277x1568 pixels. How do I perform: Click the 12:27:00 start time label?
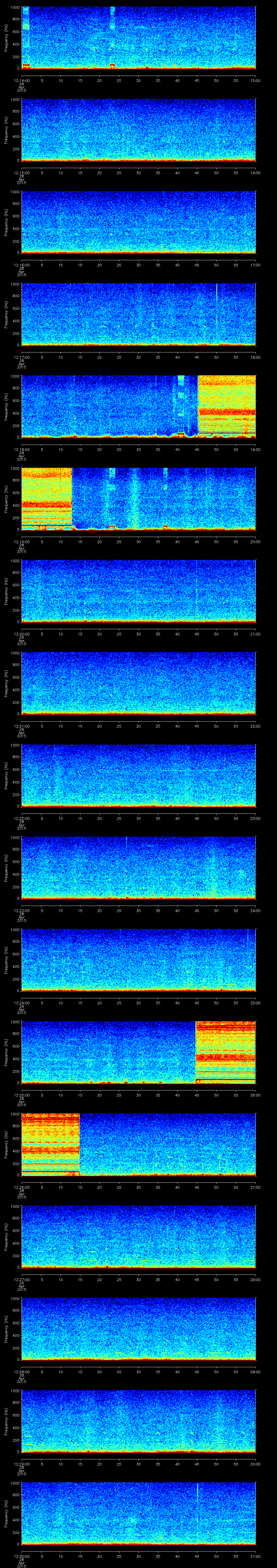click(x=21, y=1279)
